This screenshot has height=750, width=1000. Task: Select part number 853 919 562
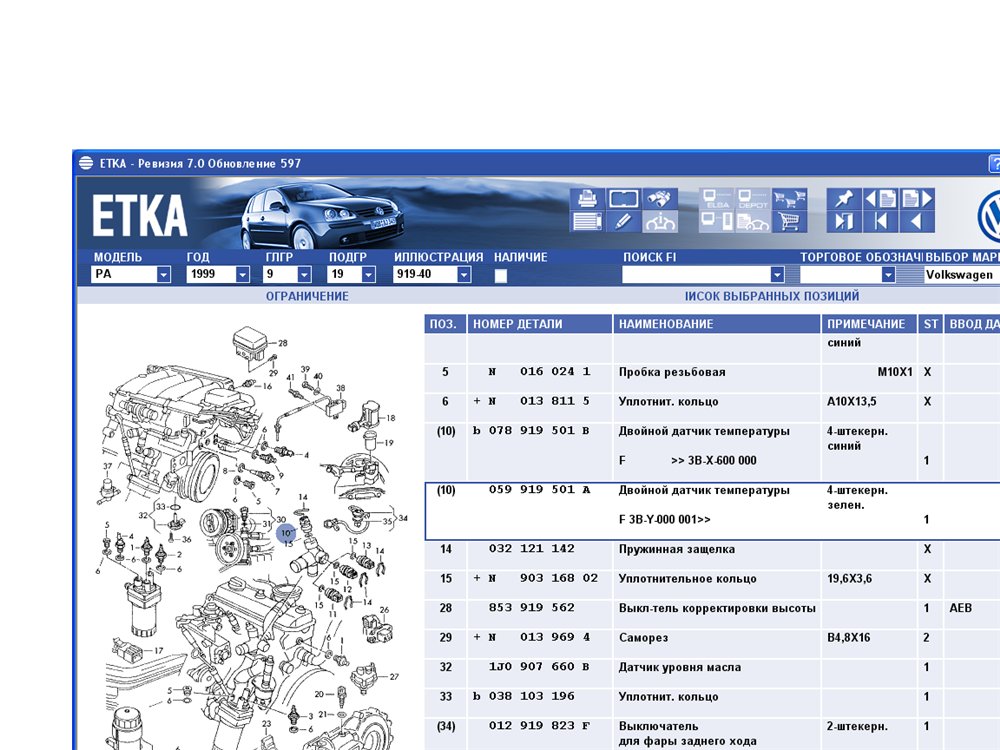point(532,608)
